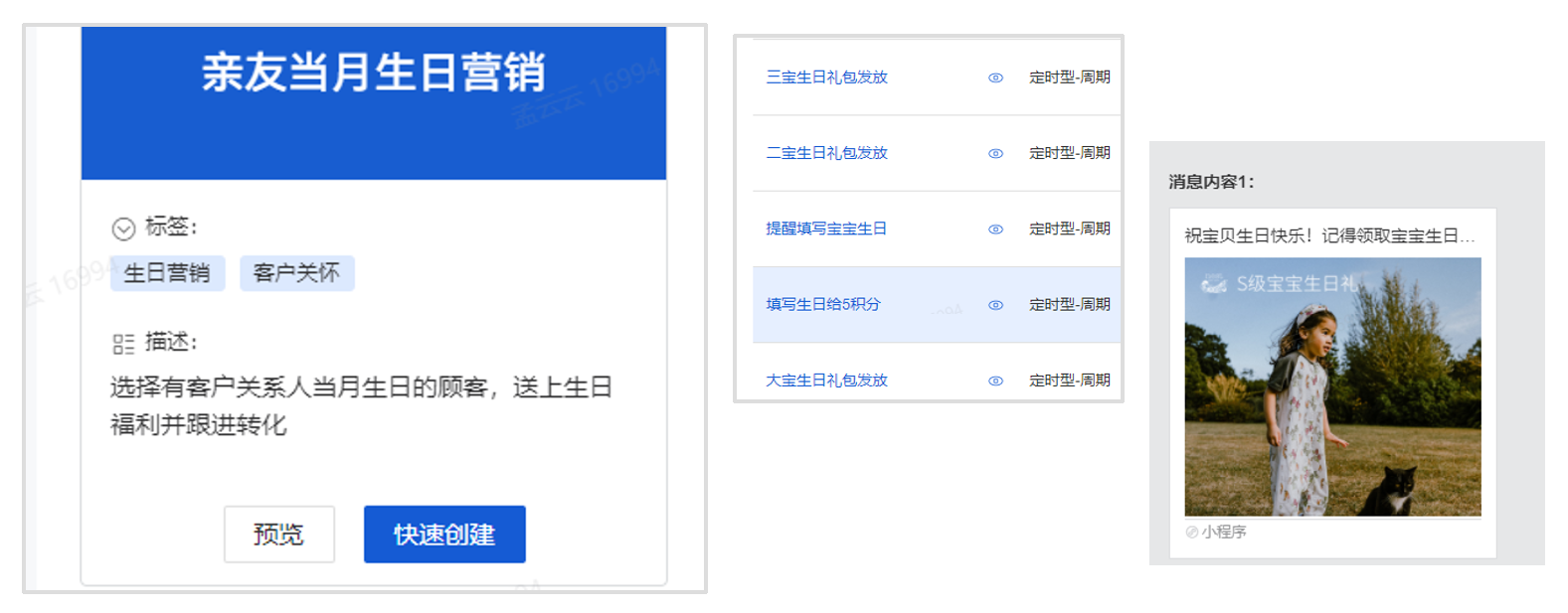Click the eye icon for 二宝生日礼包发放
The image size is (1568, 613).
pyautogui.click(x=995, y=153)
